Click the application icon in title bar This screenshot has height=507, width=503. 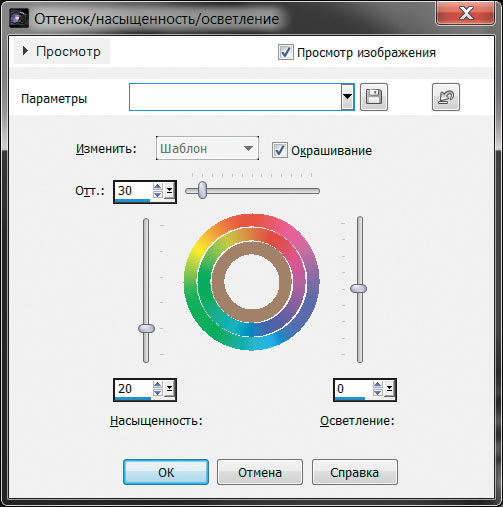tap(19, 18)
